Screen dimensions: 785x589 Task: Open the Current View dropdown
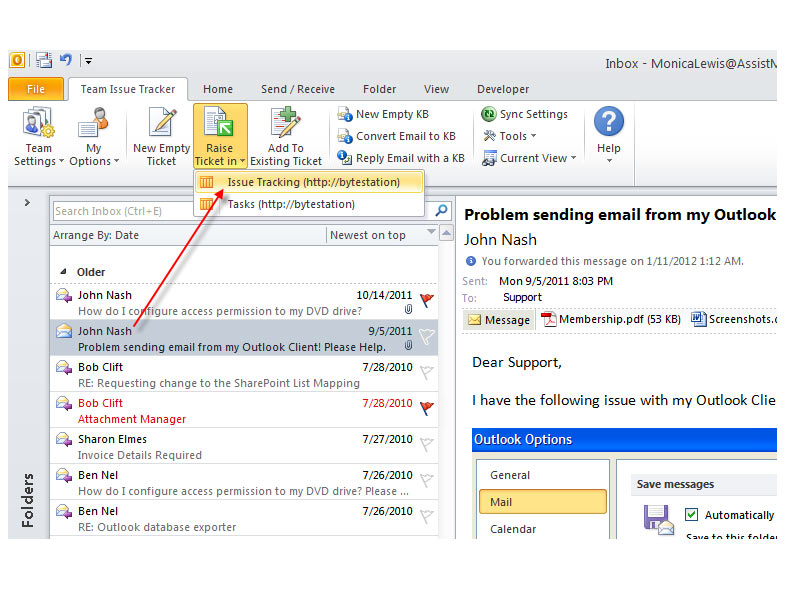coord(532,158)
